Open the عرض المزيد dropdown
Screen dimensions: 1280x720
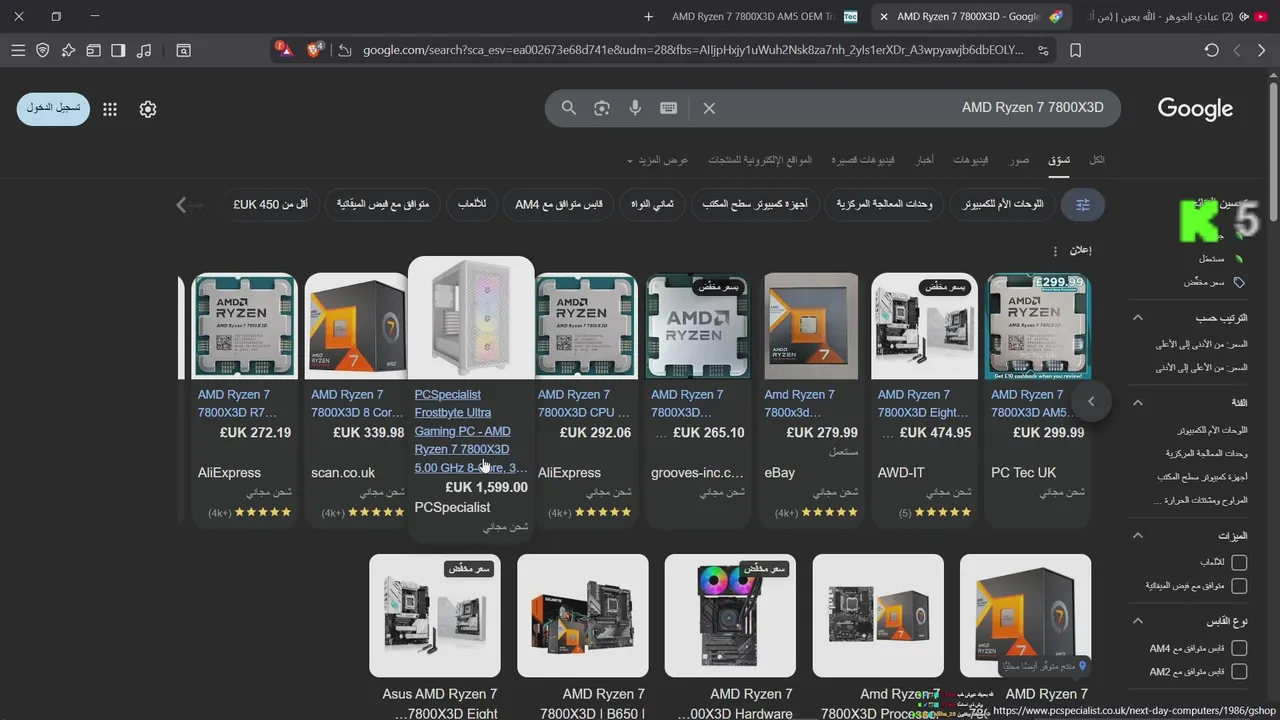pyautogui.click(x=658, y=160)
